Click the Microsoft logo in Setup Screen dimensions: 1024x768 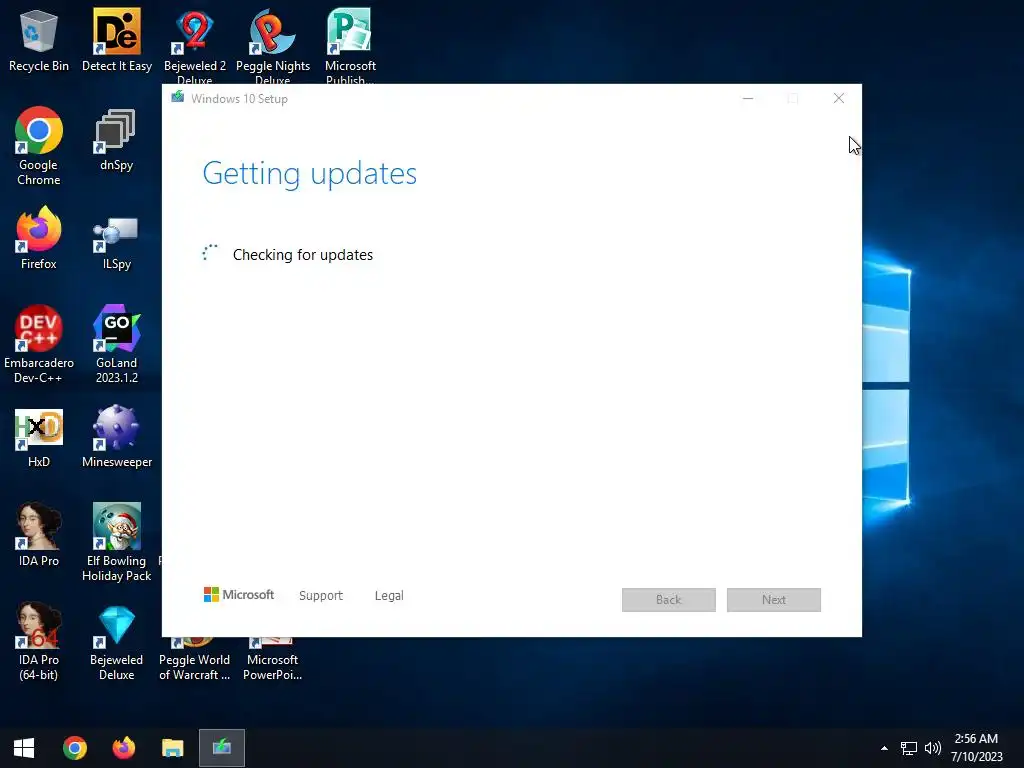tap(239, 595)
